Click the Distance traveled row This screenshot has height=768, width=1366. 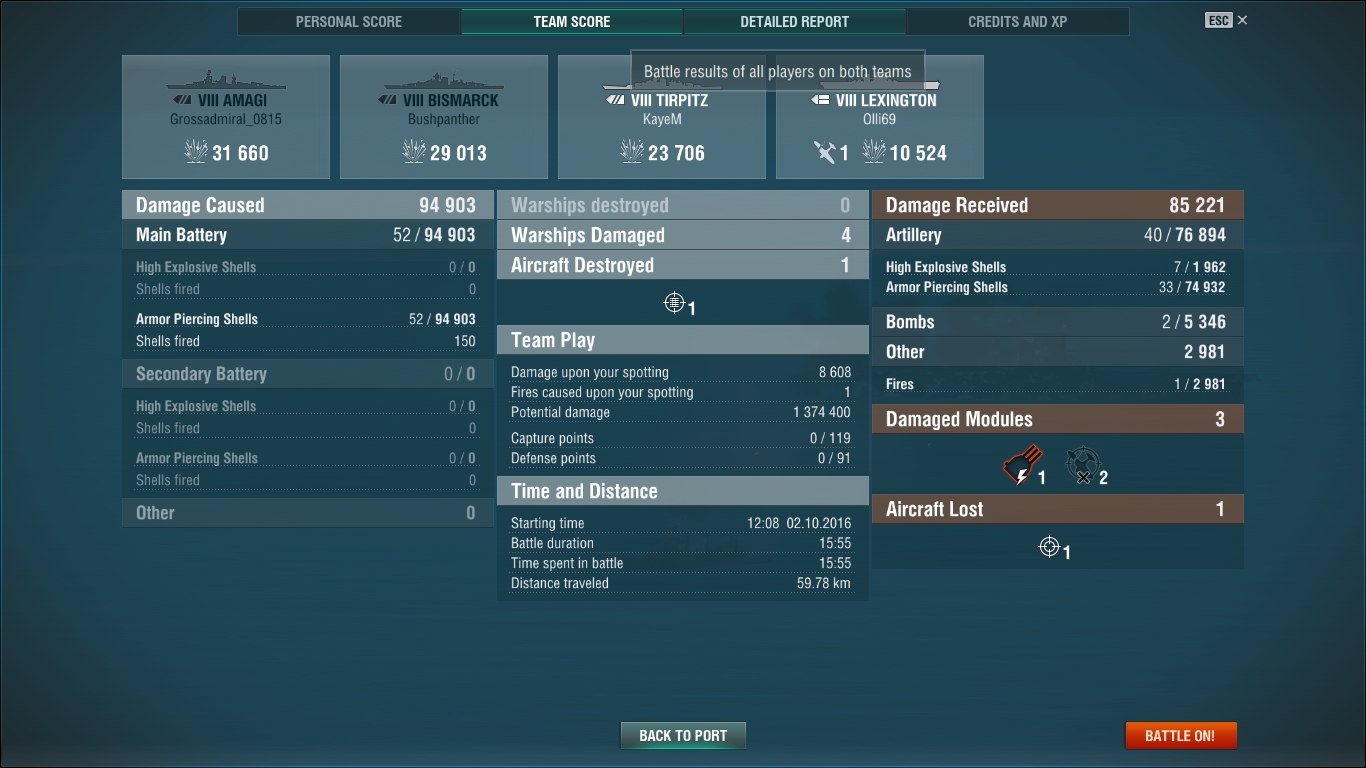click(681, 583)
